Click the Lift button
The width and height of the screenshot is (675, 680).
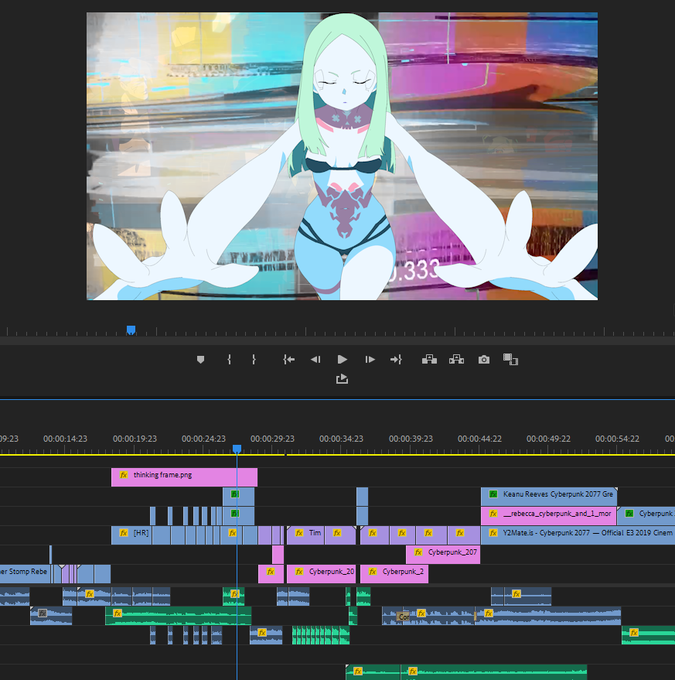point(429,359)
